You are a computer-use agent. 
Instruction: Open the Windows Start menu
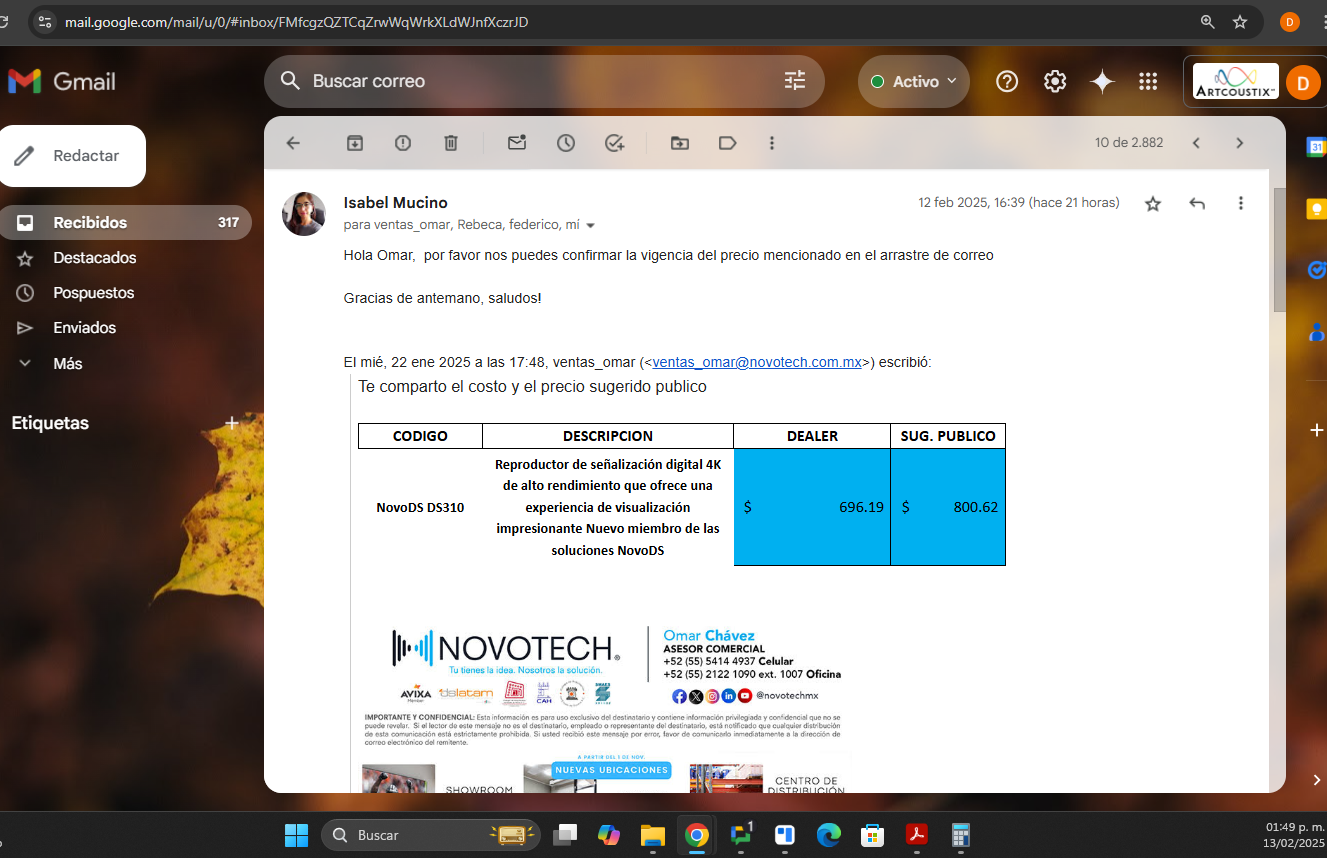click(296, 835)
